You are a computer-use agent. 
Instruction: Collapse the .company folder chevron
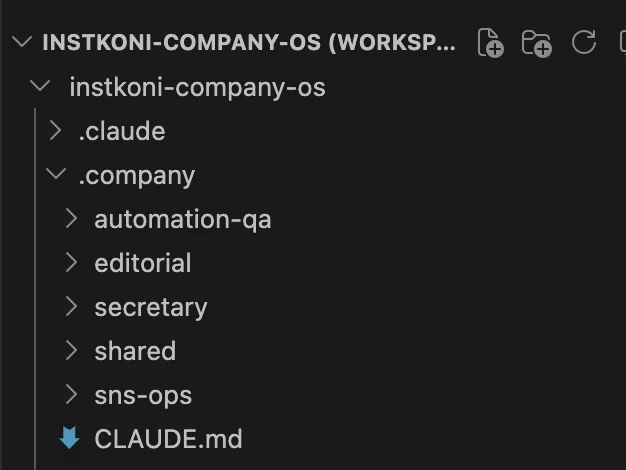56,174
